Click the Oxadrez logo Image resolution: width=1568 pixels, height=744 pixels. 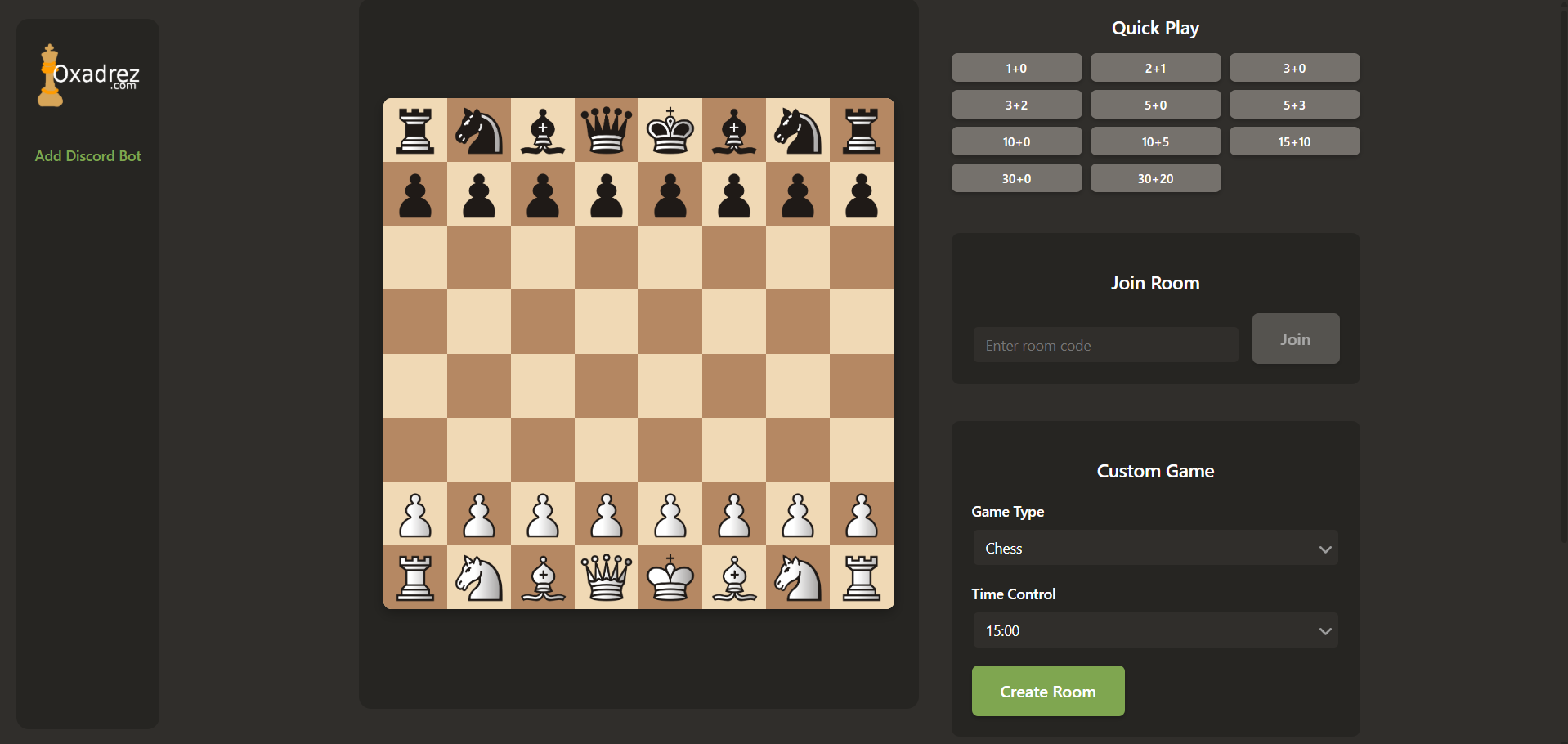coord(88,75)
